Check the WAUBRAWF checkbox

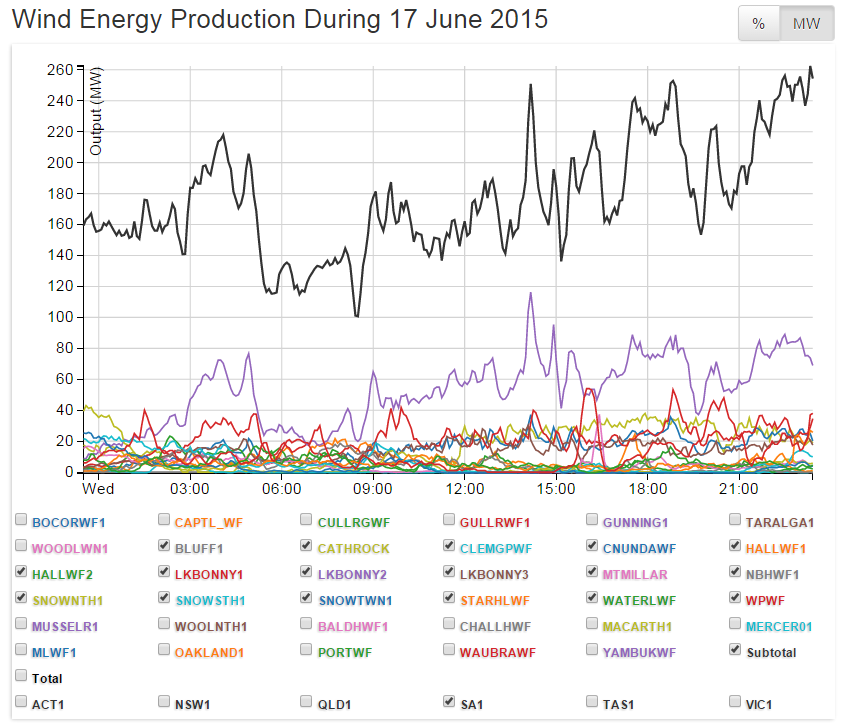coord(451,651)
